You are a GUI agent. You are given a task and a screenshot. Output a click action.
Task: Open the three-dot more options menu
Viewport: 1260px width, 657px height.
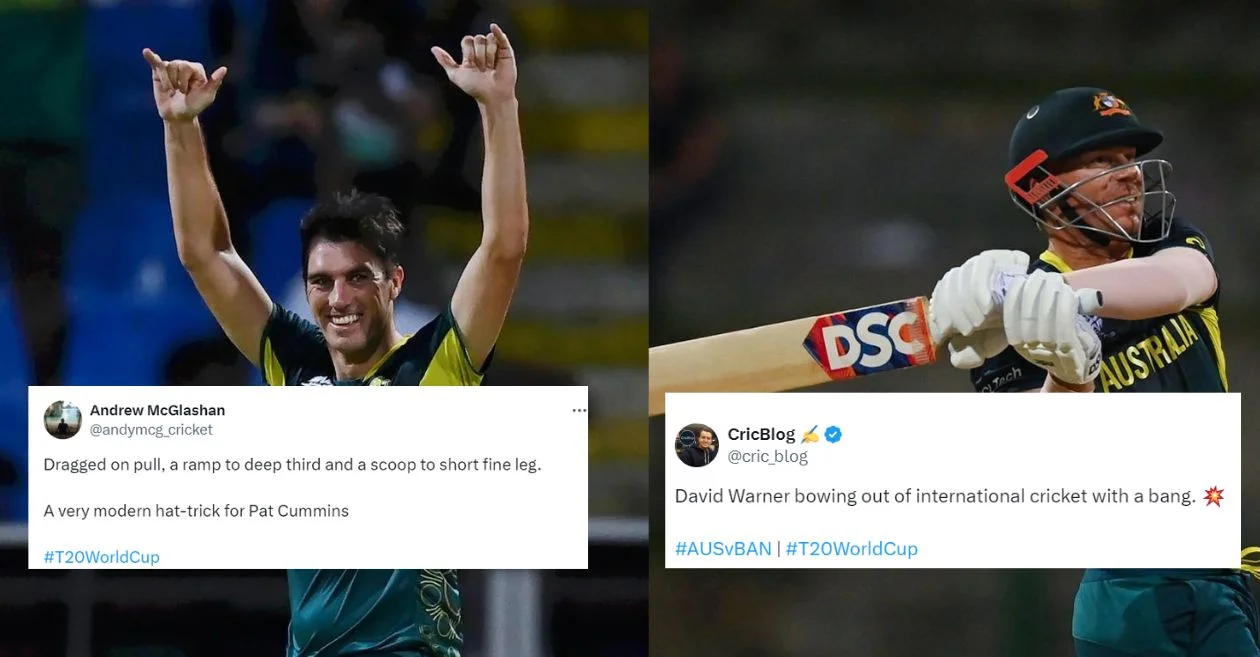coord(579,411)
